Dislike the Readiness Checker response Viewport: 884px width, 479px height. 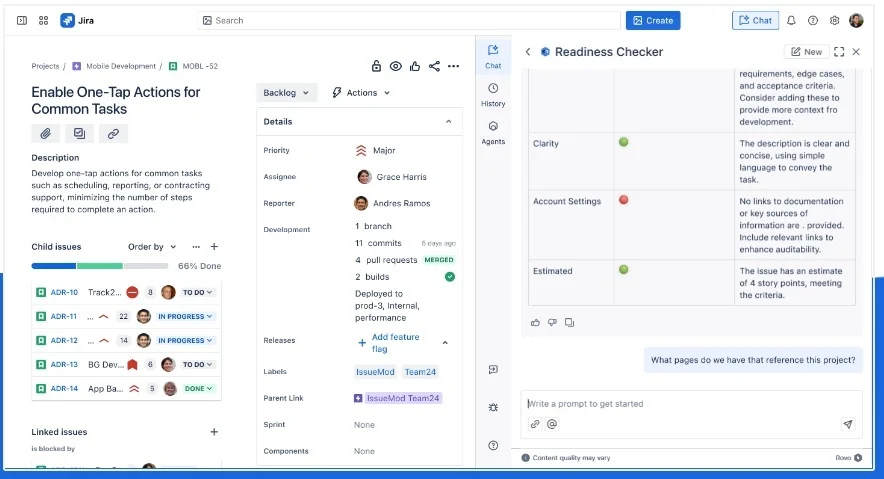(x=552, y=322)
